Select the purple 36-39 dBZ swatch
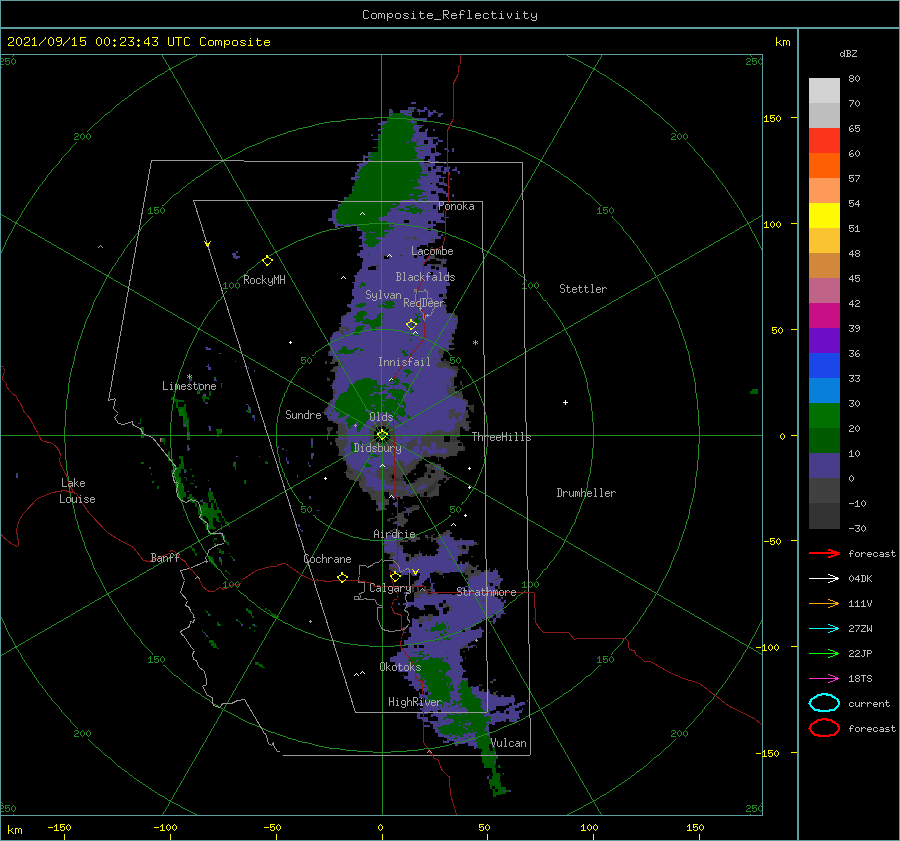Screen dimensions: 900x841 [824, 340]
